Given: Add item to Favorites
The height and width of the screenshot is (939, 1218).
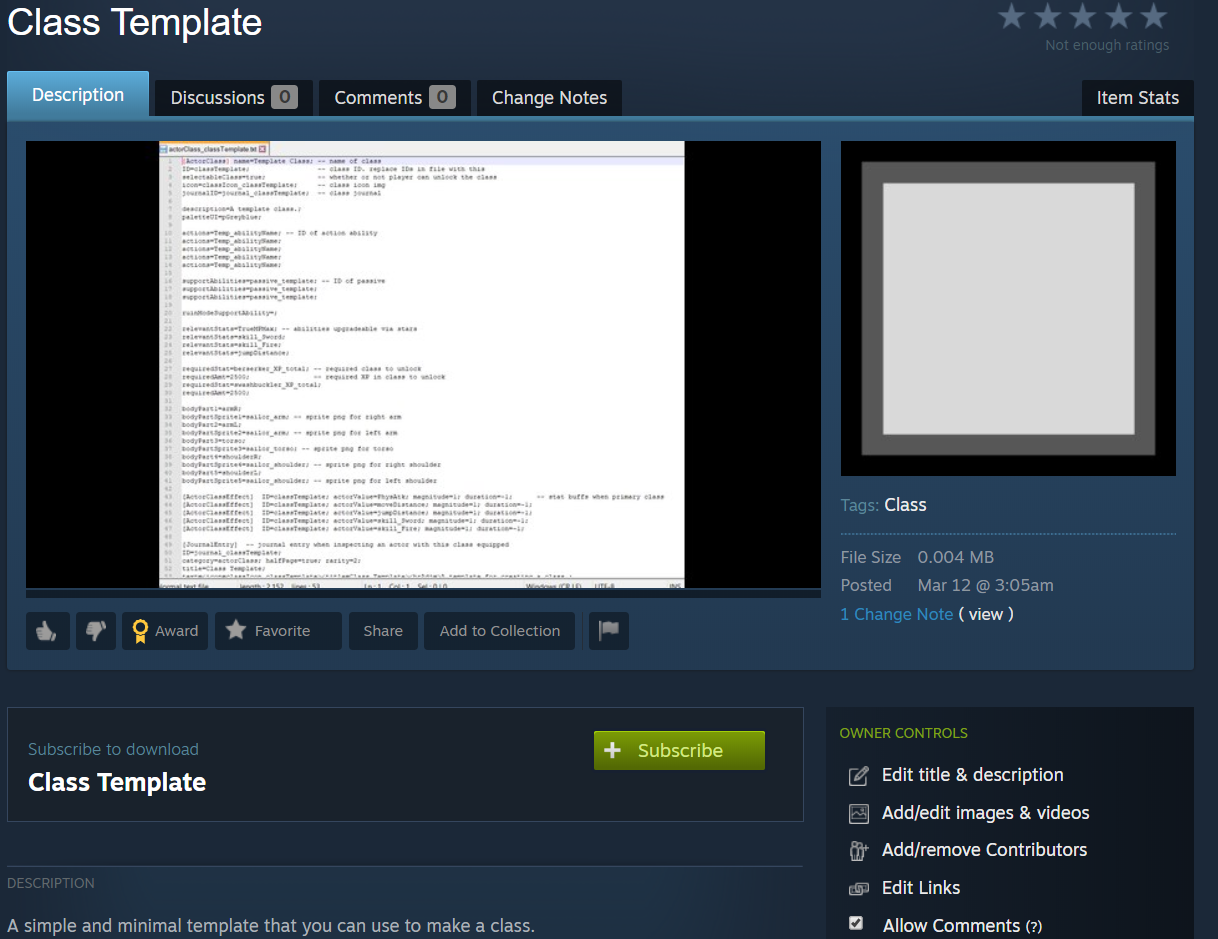Looking at the screenshot, I should pyautogui.click(x=278, y=631).
